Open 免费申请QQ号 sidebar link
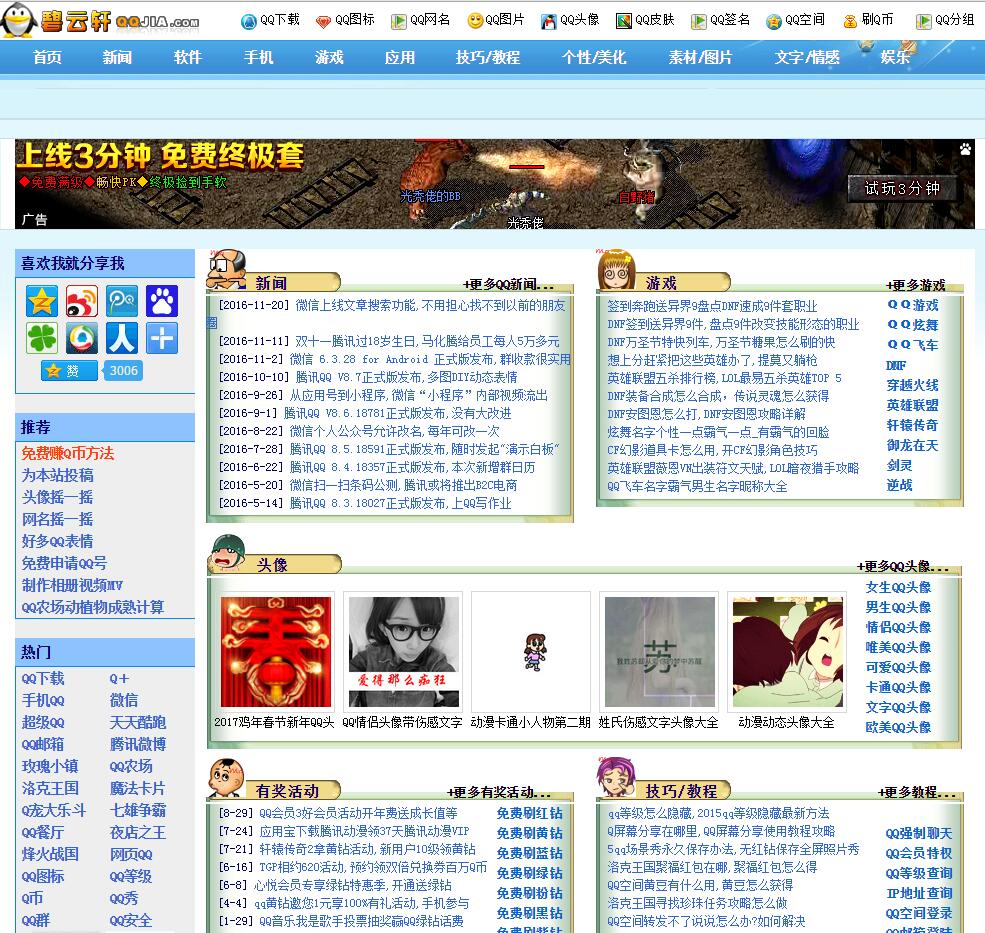The image size is (985, 933). click(x=64, y=563)
